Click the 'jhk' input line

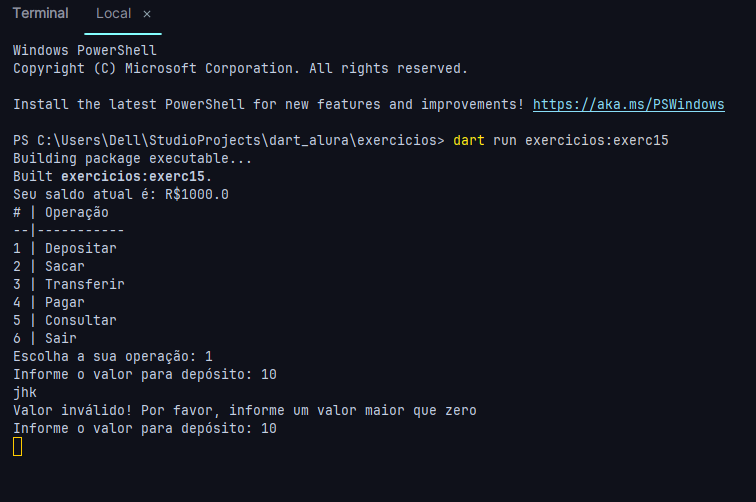coord(25,392)
